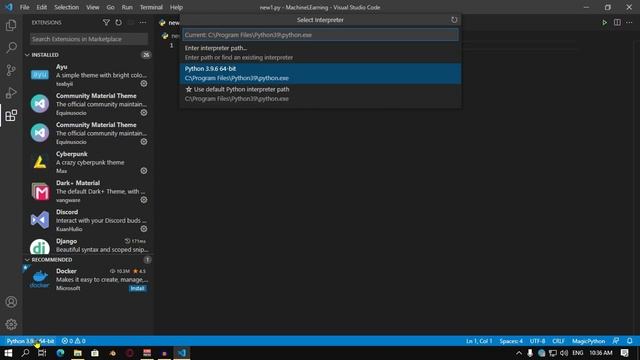Image resolution: width=640 pixels, height=360 pixels.
Task: Open the Django extension entry
Action: click(89, 246)
